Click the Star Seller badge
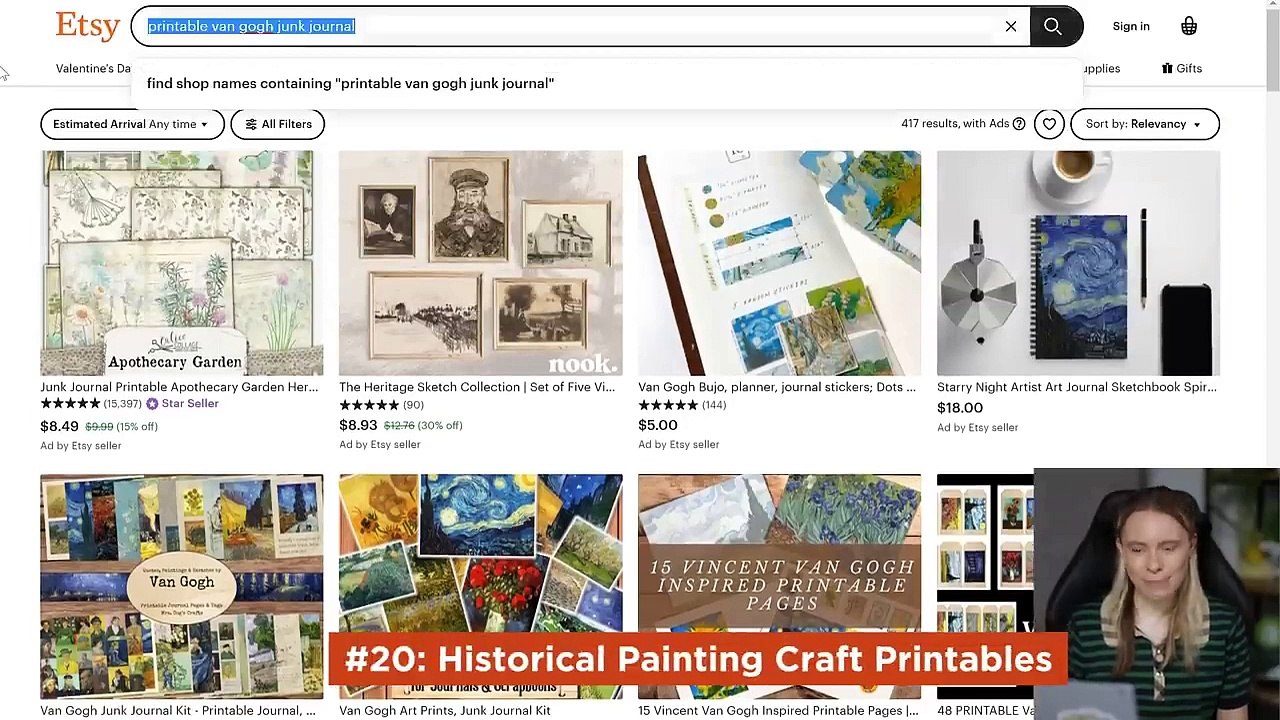 pos(182,404)
